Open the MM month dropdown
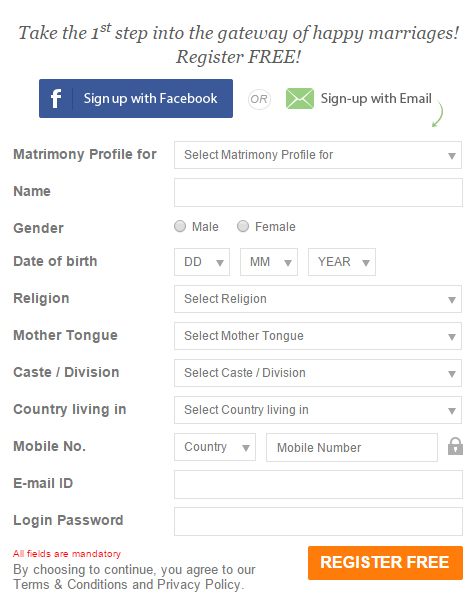Screen dimensions: 474x599 tap(269, 262)
